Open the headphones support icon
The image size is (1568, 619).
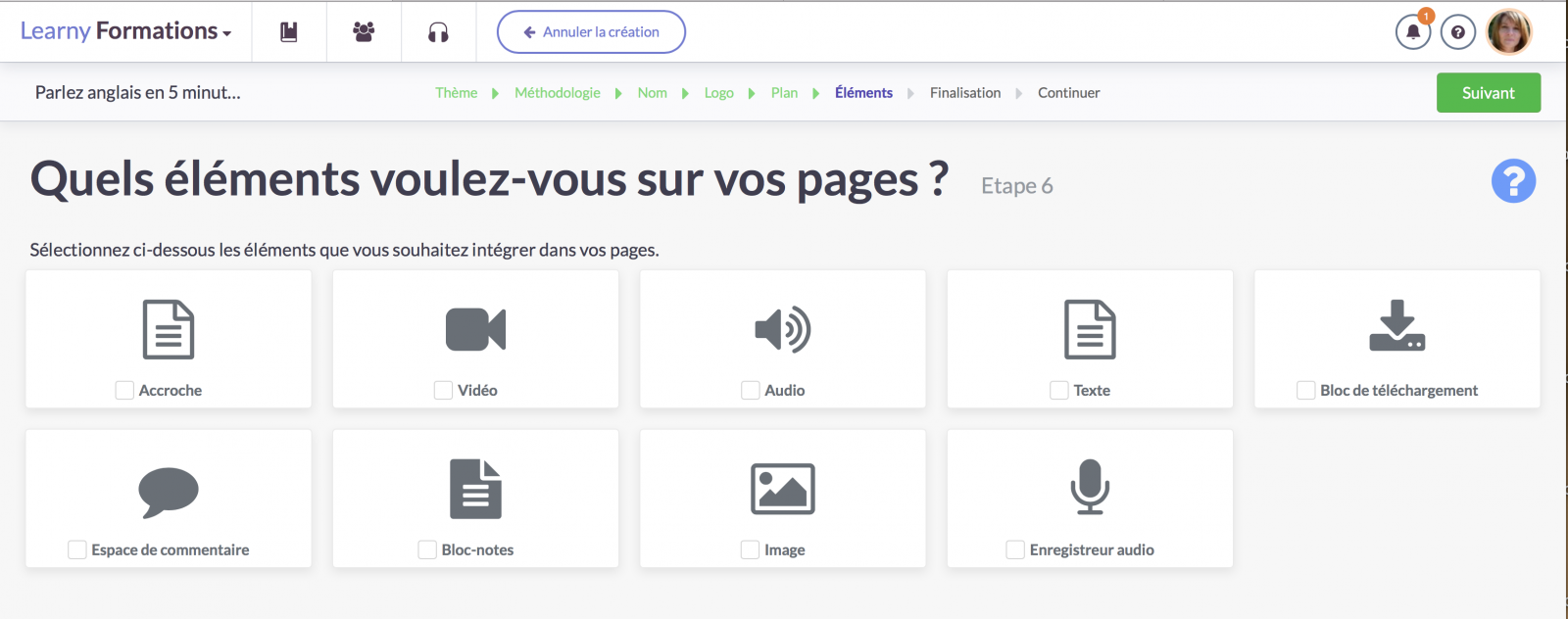pyautogui.click(x=438, y=32)
